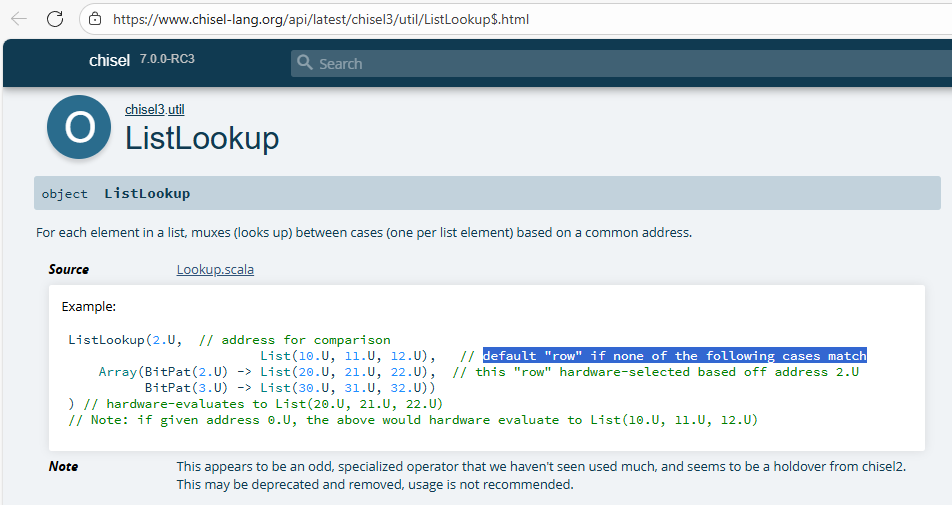Viewport: 952px width, 505px height.
Task: Open the chisel3 package link
Action: [144, 110]
